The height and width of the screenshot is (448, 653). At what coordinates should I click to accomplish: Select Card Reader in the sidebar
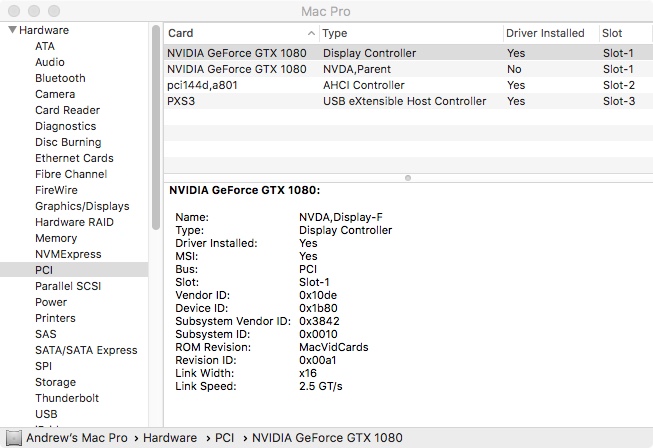point(67,110)
